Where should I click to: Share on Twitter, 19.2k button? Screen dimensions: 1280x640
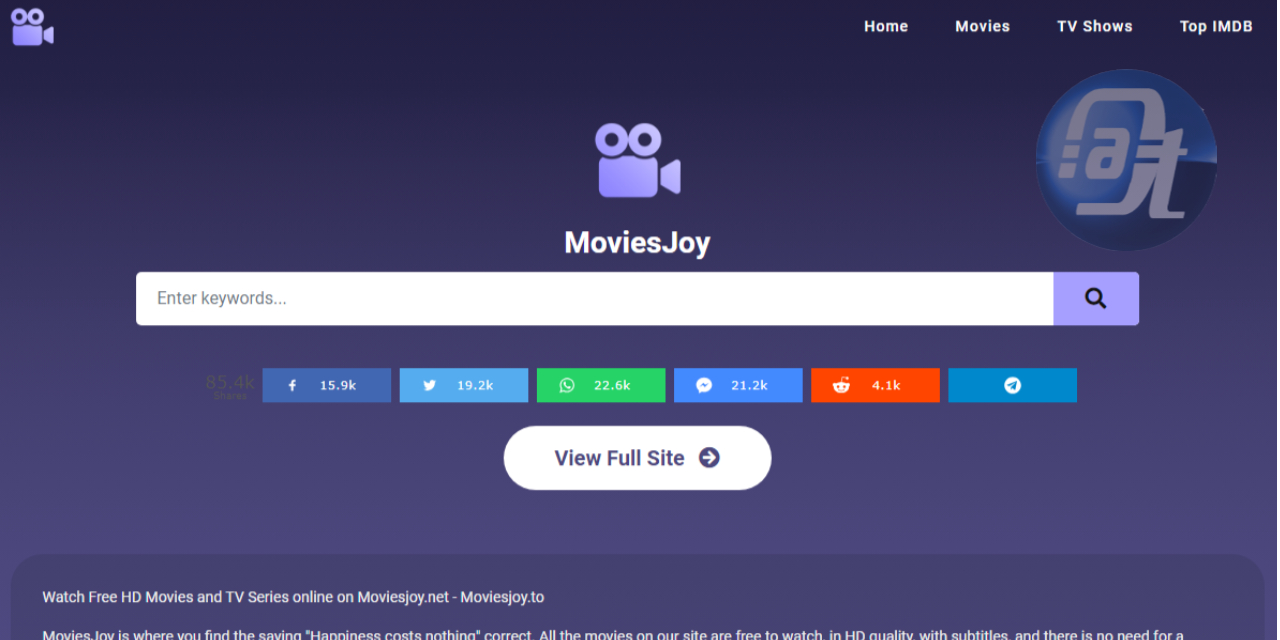pos(464,385)
